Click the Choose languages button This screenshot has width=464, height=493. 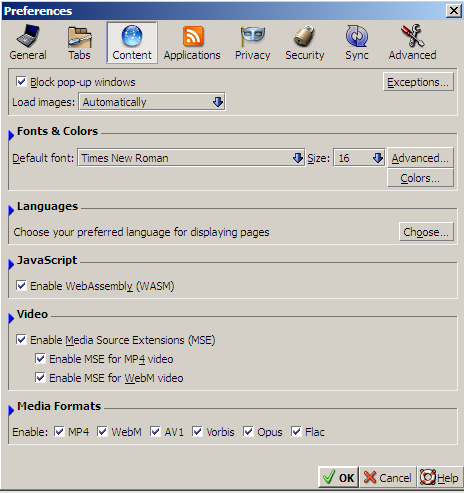426,232
